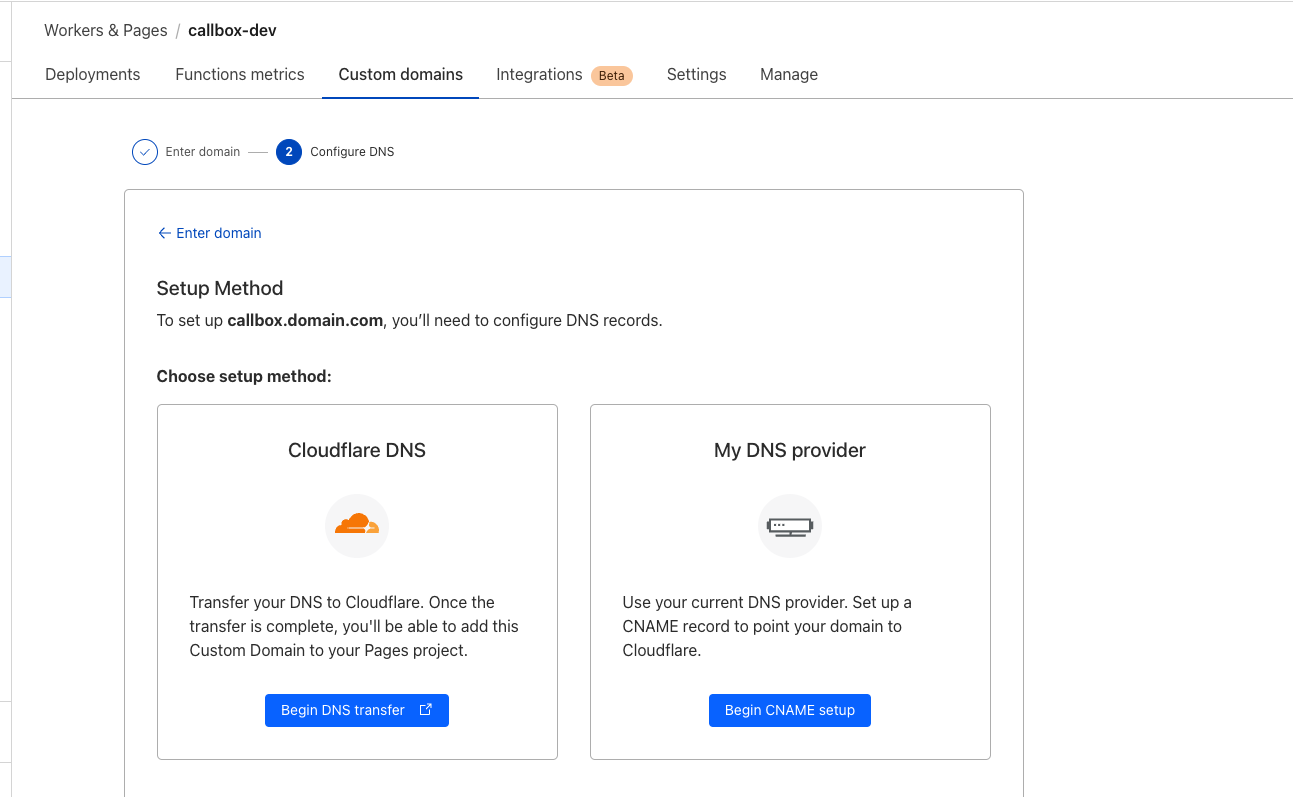Open the Deployments tab

(x=93, y=75)
